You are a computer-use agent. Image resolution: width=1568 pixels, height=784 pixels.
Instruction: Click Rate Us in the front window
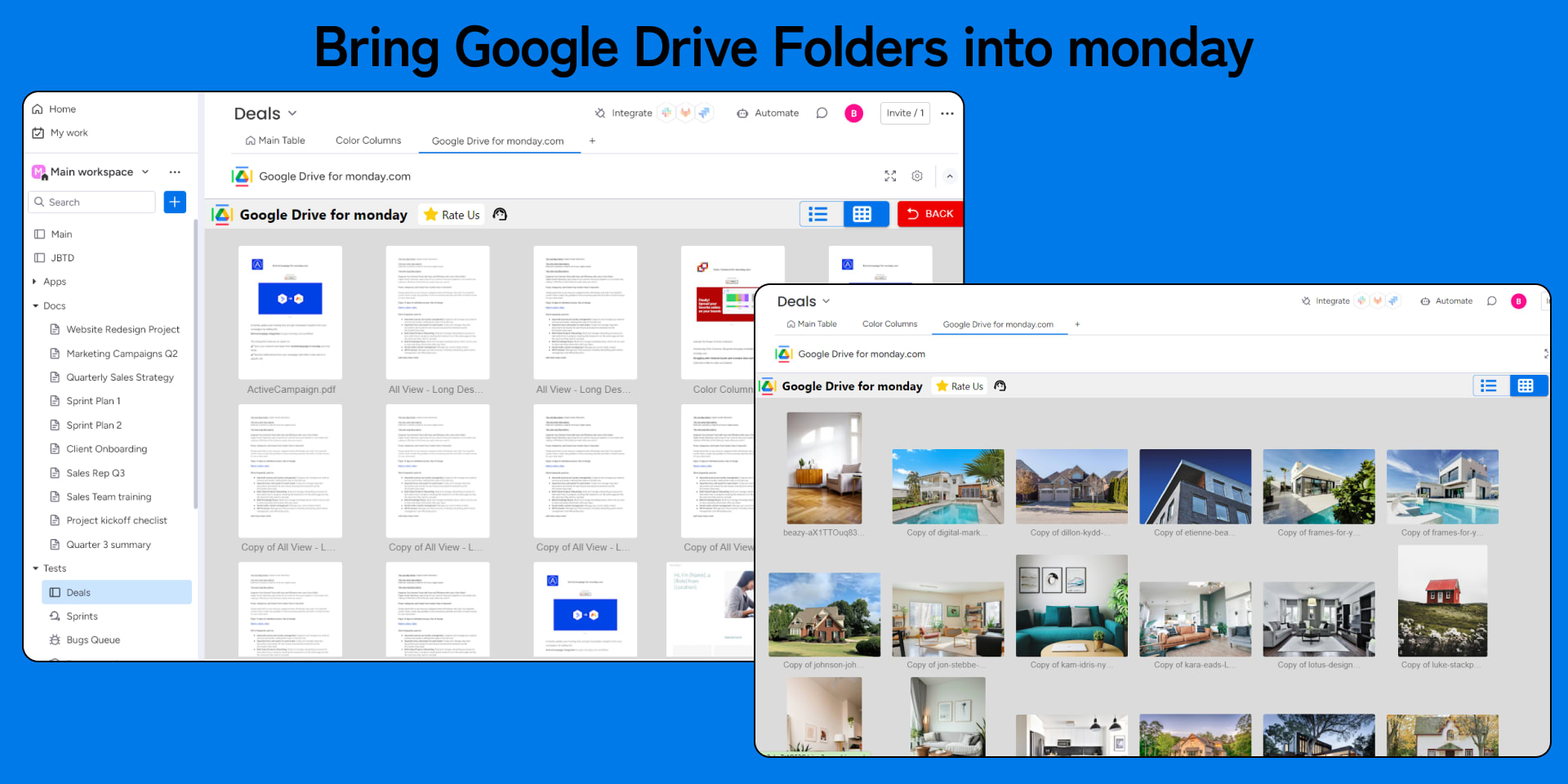(960, 386)
